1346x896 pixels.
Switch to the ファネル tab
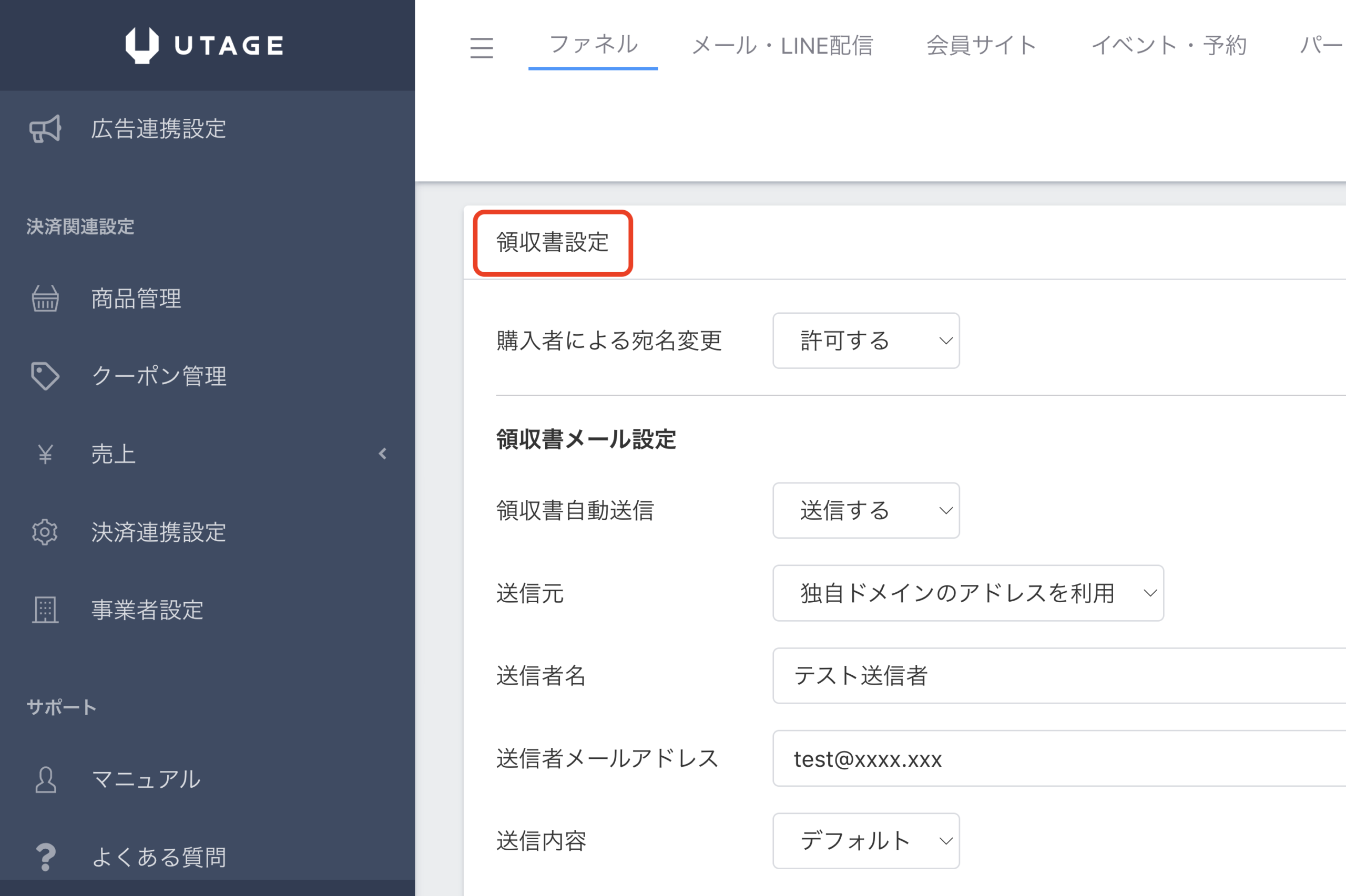coord(593,45)
